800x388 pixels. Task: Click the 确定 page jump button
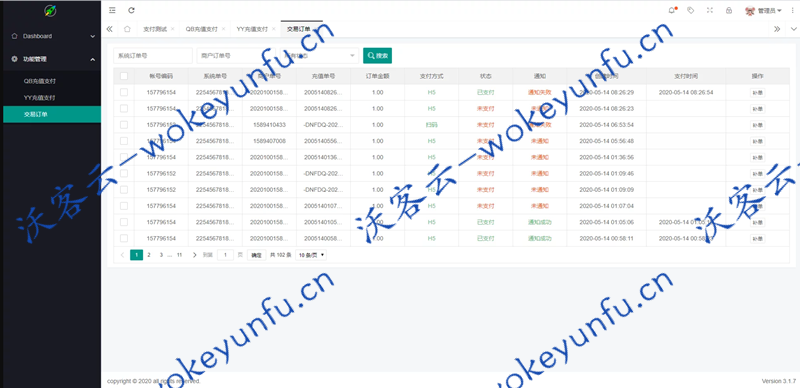click(x=257, y=255)
